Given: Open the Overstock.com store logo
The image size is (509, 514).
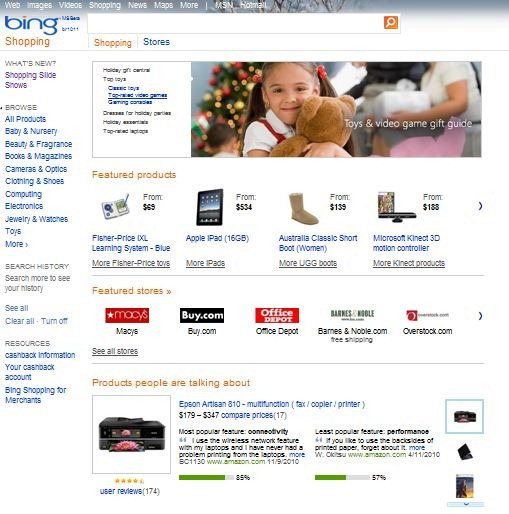Looking at the screenshot, I should [427, 315].
